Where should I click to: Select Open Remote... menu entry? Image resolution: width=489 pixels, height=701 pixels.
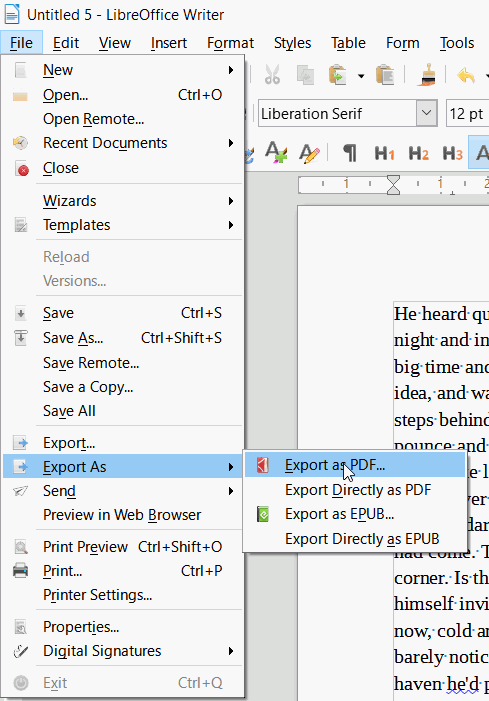[x=123, y=119]
